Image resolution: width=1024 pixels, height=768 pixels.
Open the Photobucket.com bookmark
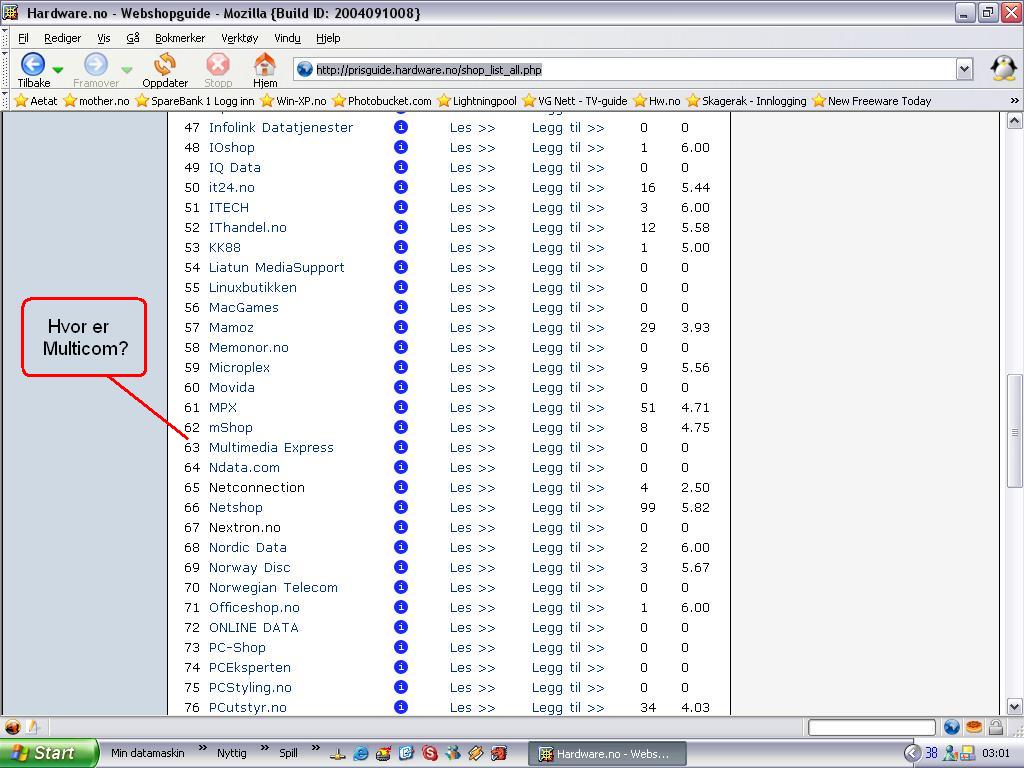point(382,101)
